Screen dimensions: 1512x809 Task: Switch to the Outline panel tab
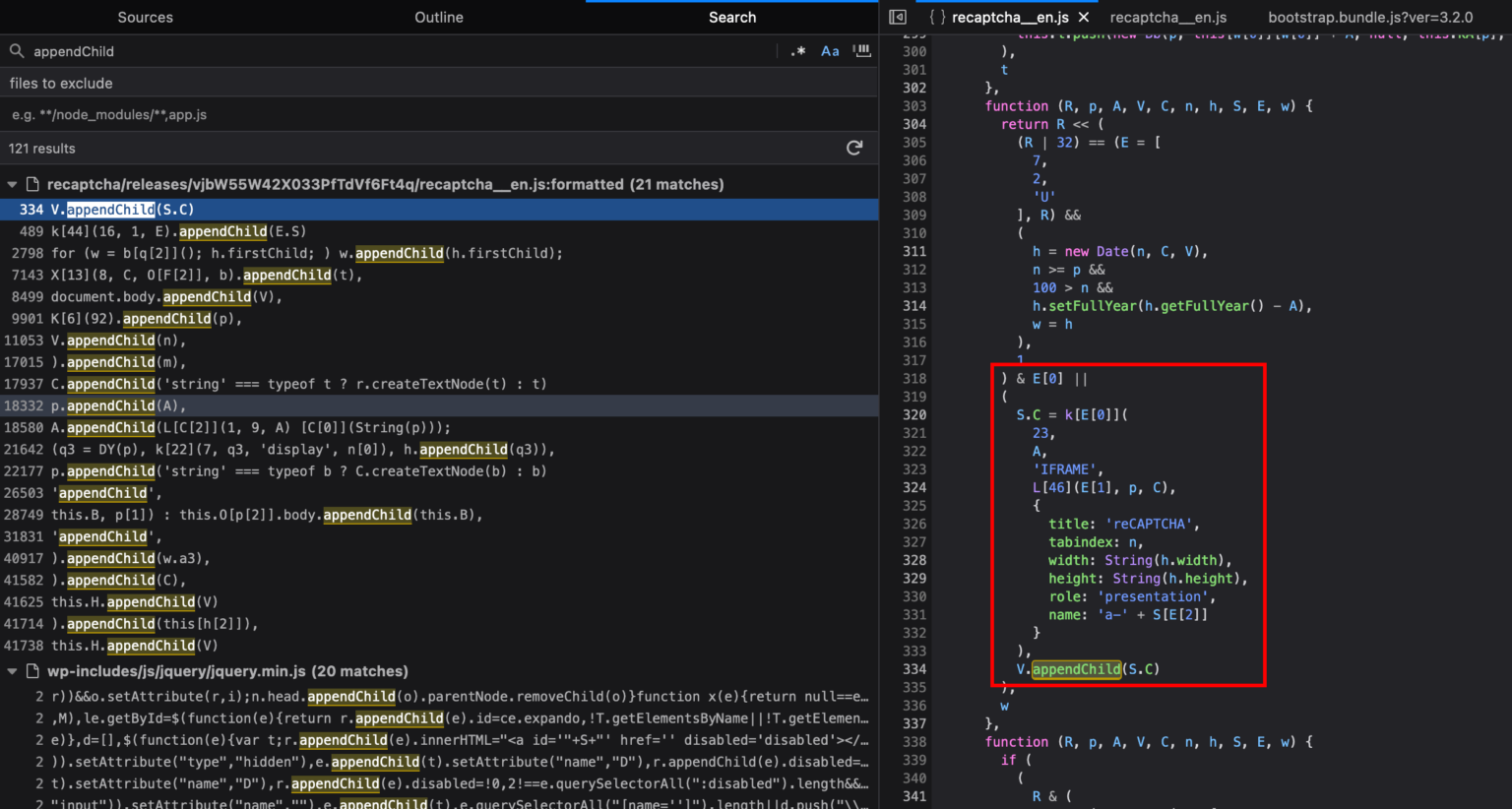click(439, 17)
